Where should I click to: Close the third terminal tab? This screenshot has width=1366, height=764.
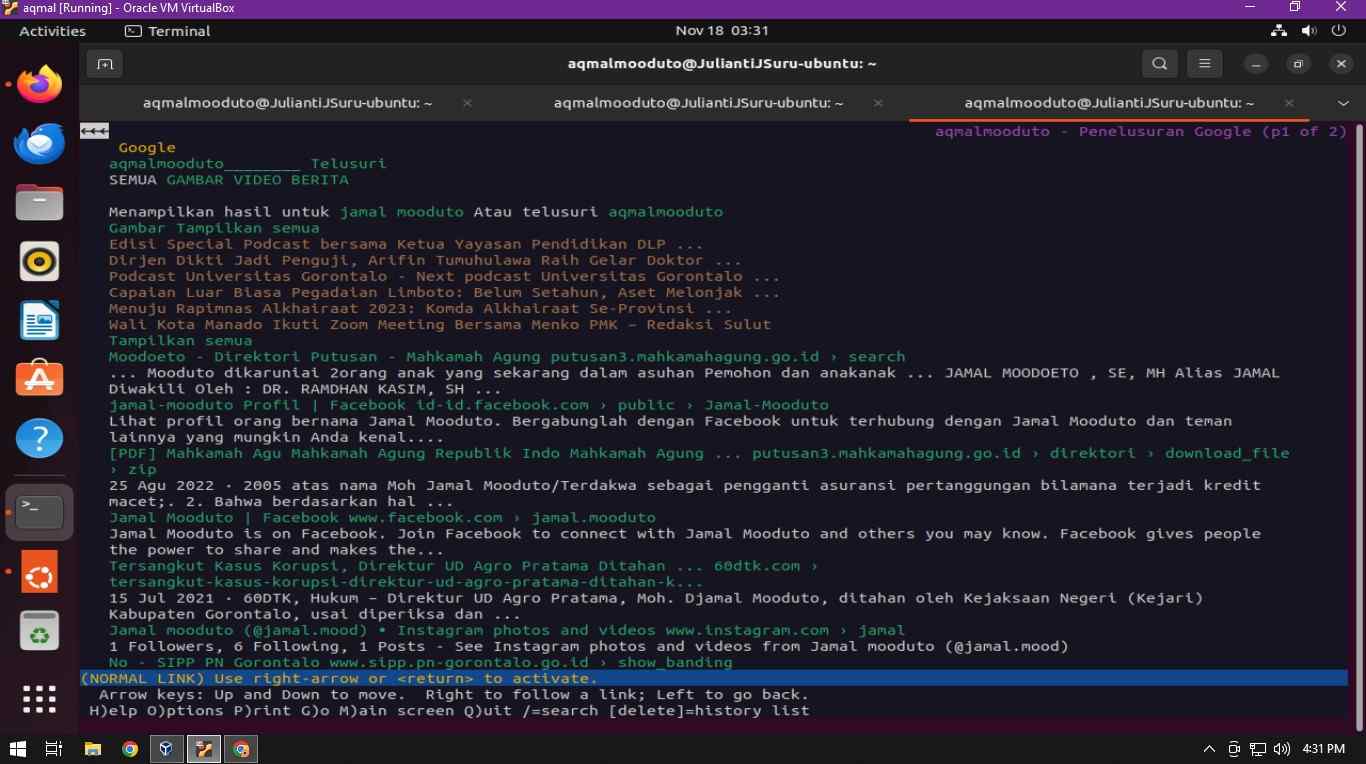coord(1289,103)
